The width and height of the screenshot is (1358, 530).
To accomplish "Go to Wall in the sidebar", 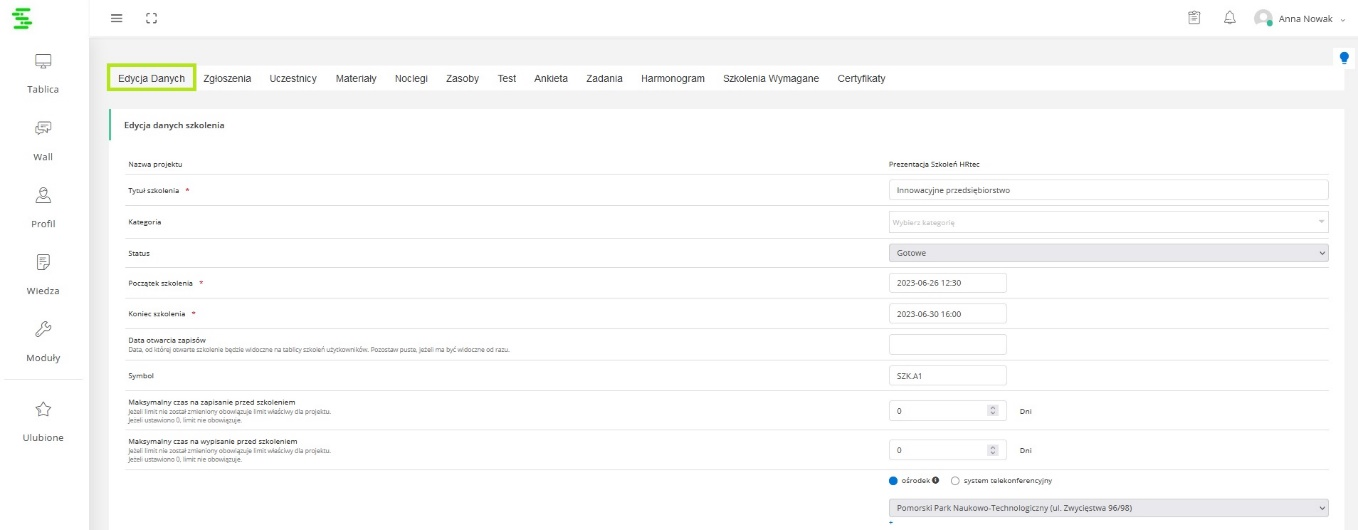I will [43, 140].
